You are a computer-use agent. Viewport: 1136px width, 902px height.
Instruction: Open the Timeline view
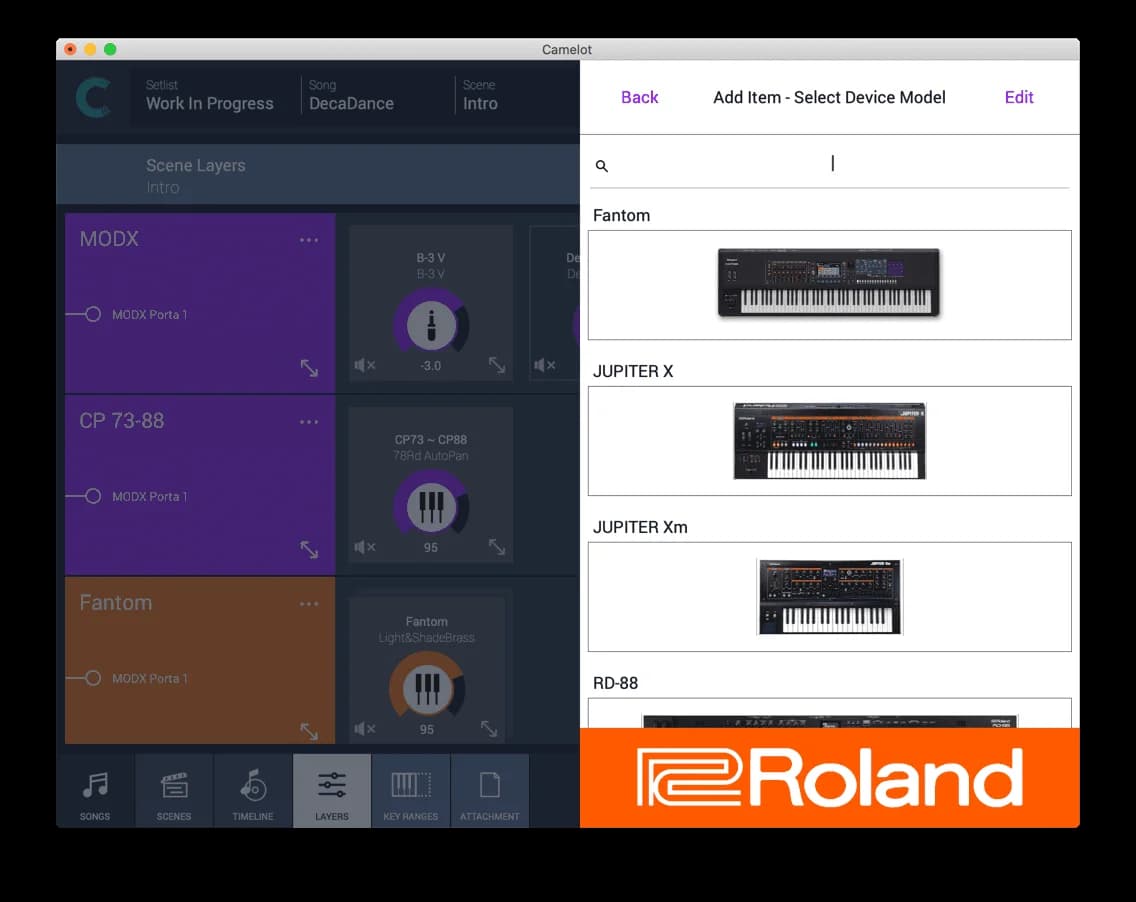252,791
